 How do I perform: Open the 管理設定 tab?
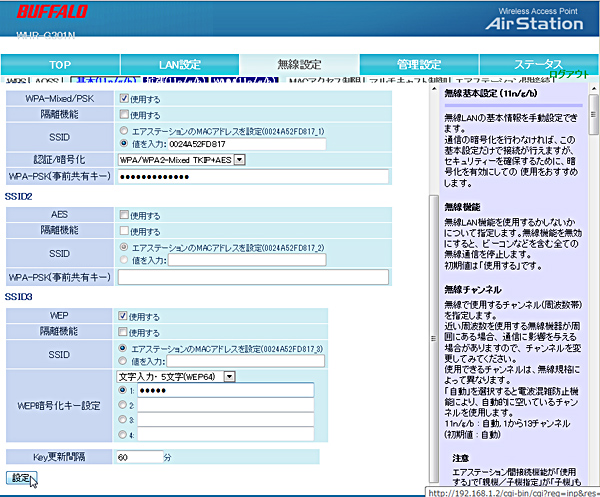pos(416,65)
